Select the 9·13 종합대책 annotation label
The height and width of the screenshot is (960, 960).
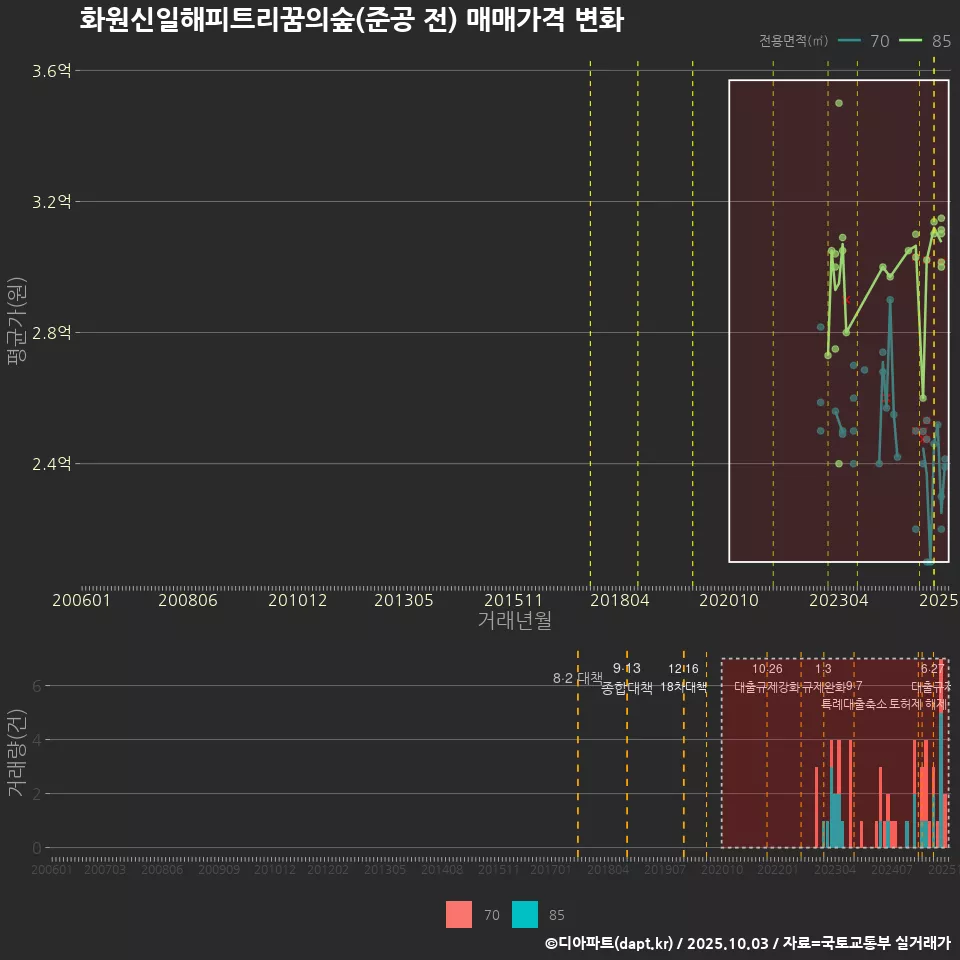(627, 678)
